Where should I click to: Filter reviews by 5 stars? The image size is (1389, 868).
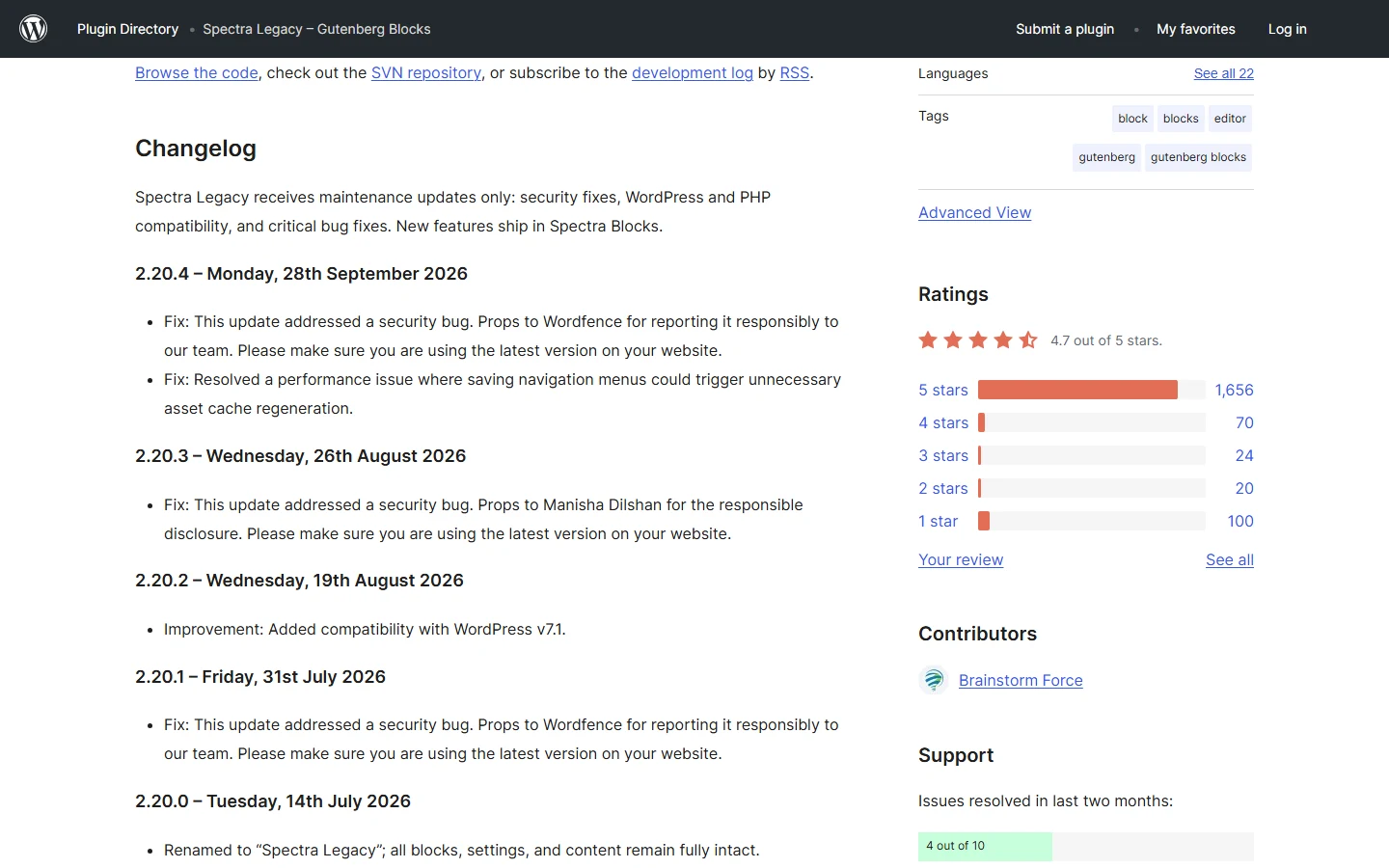click(943, 390)
